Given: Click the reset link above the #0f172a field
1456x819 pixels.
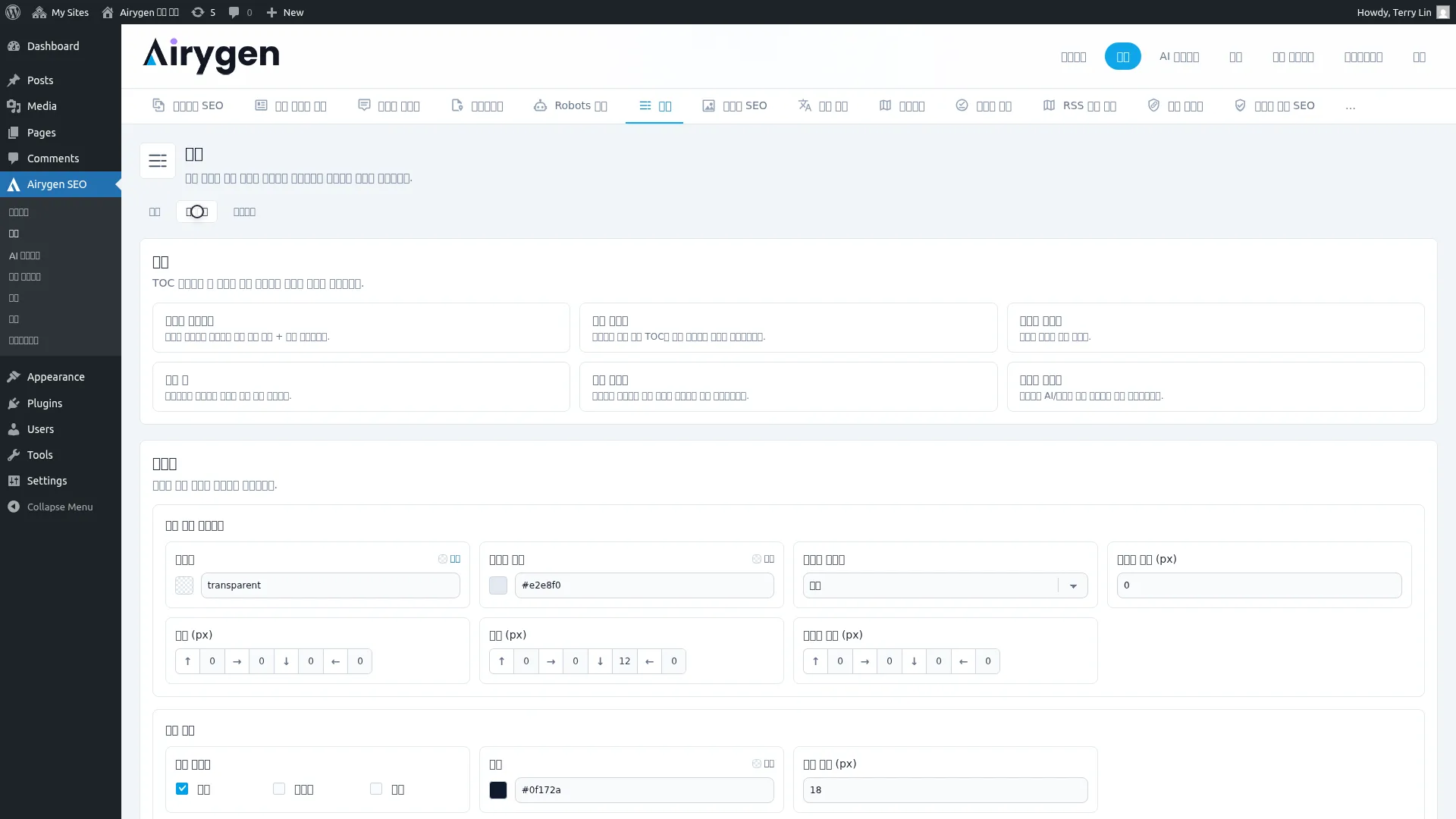Looking at the screenshot, I should pyautogui.click(x=763, y=764).
